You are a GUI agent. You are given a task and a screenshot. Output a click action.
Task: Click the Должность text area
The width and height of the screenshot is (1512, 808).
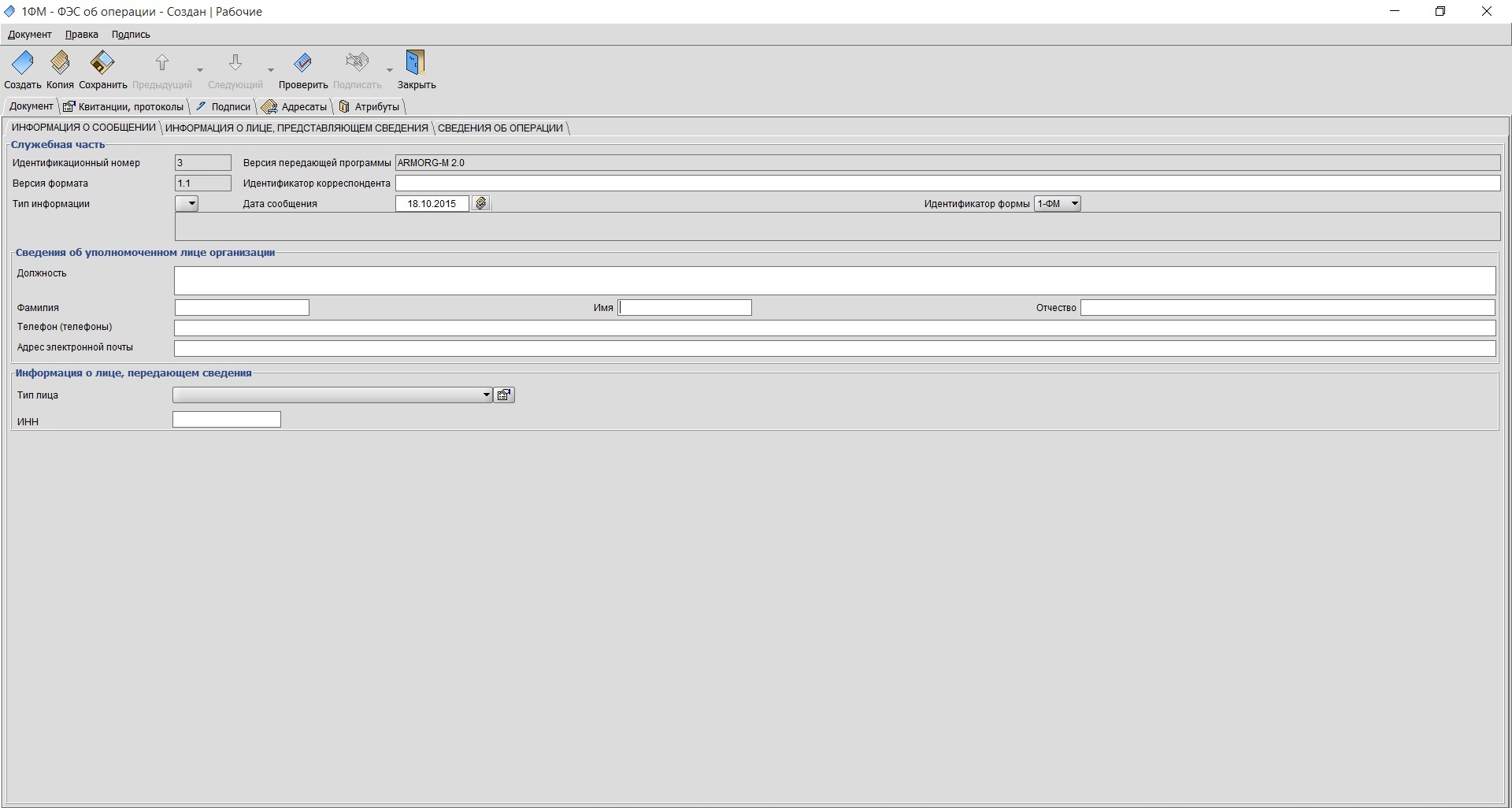tap(835, 280)
